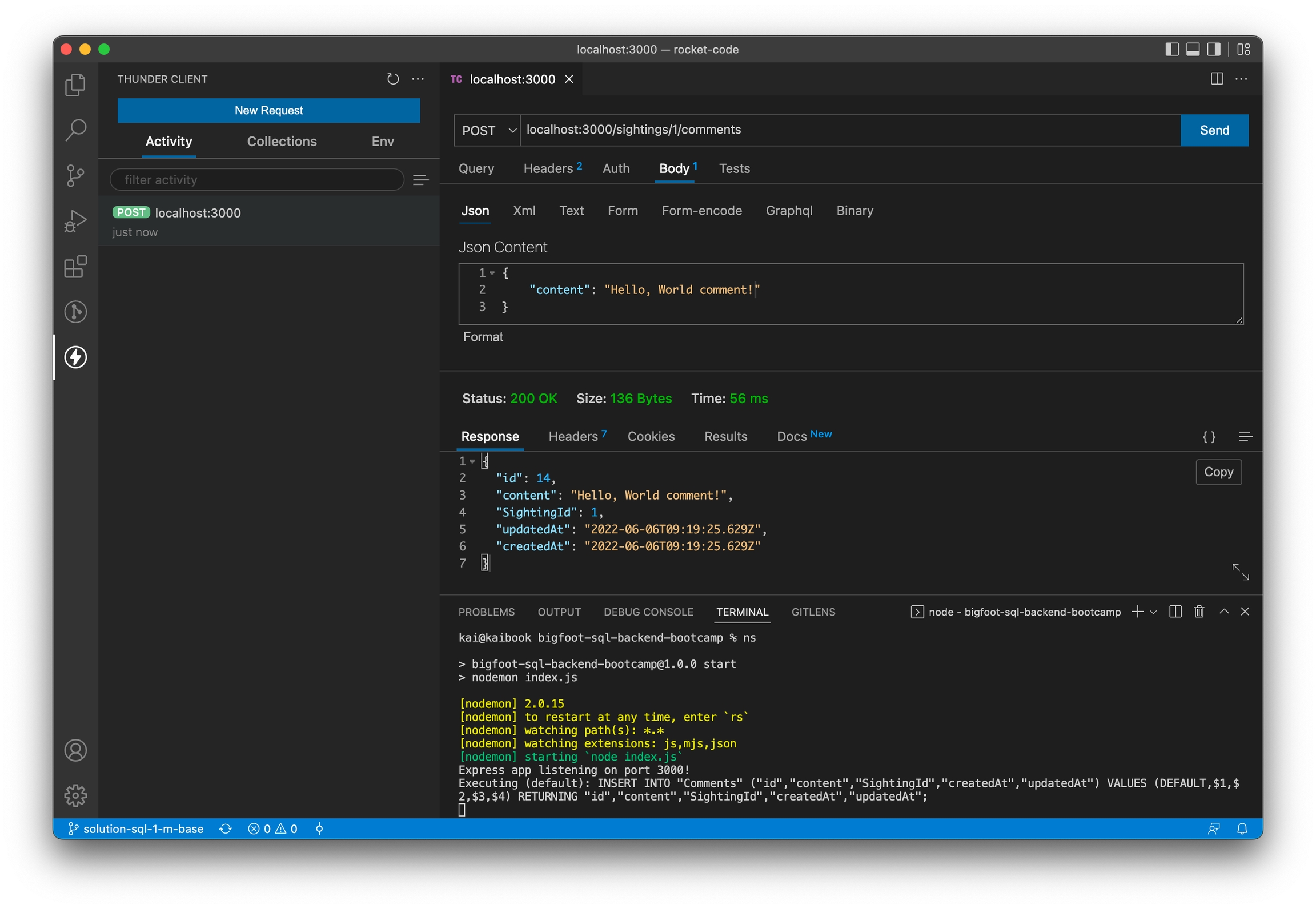Open the new terminal profile dropdown arrow
The image size is (1316, 909).
pos(1153,612)
